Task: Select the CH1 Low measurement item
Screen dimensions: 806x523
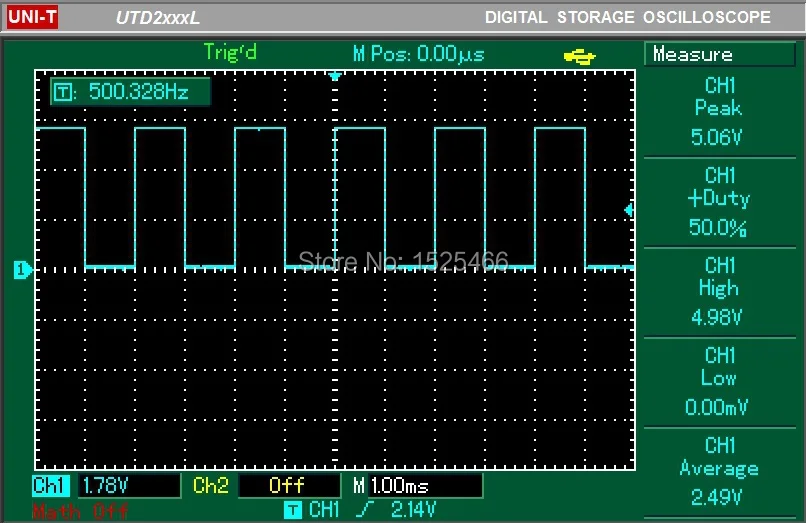Action: tap(719, 382)
